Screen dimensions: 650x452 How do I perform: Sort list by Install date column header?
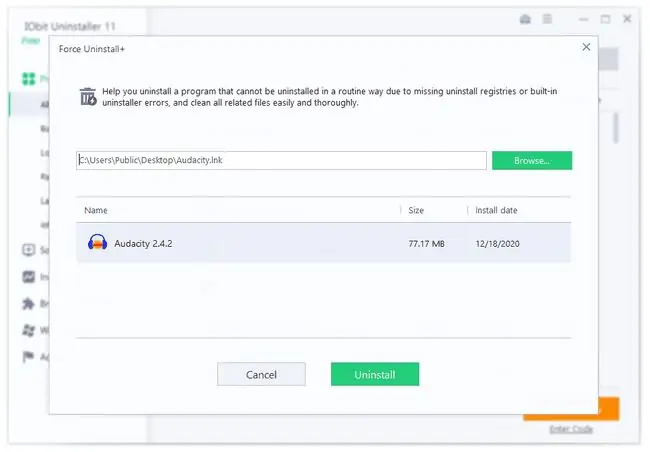[496, 210]
